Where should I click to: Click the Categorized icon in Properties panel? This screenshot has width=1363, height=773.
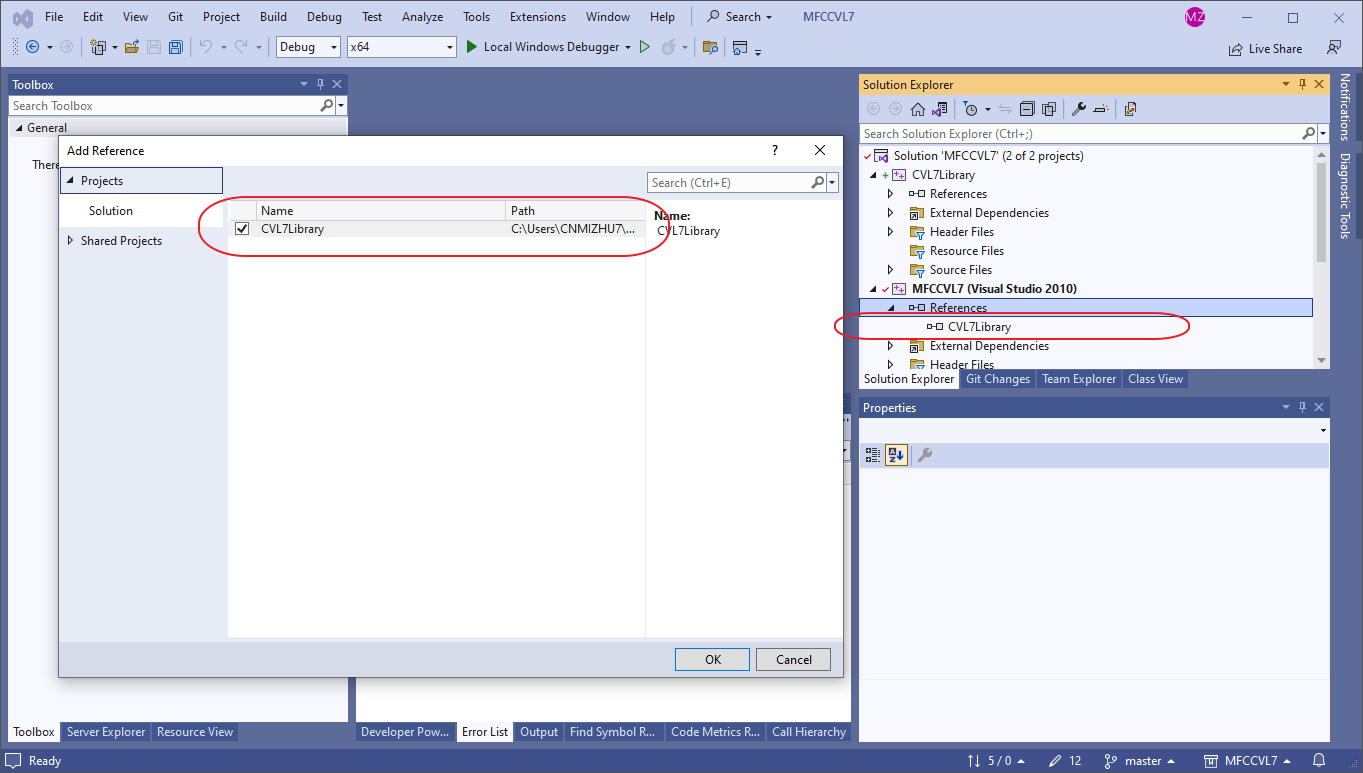click(873, 455)
